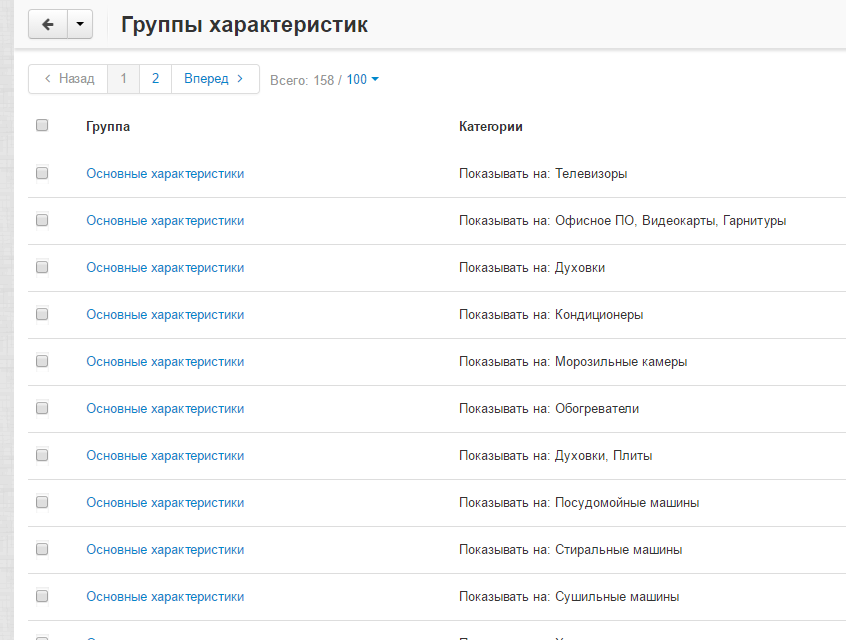Select the Кондиционеры row checkbox
The width and height of the screenshot is (846, 640).
[42, 314]
